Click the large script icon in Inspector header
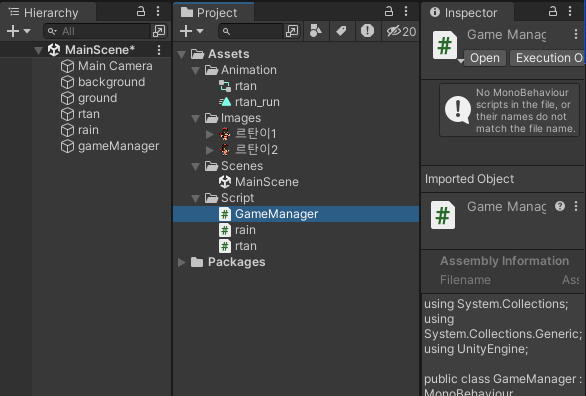 click(x=445, y=46)
